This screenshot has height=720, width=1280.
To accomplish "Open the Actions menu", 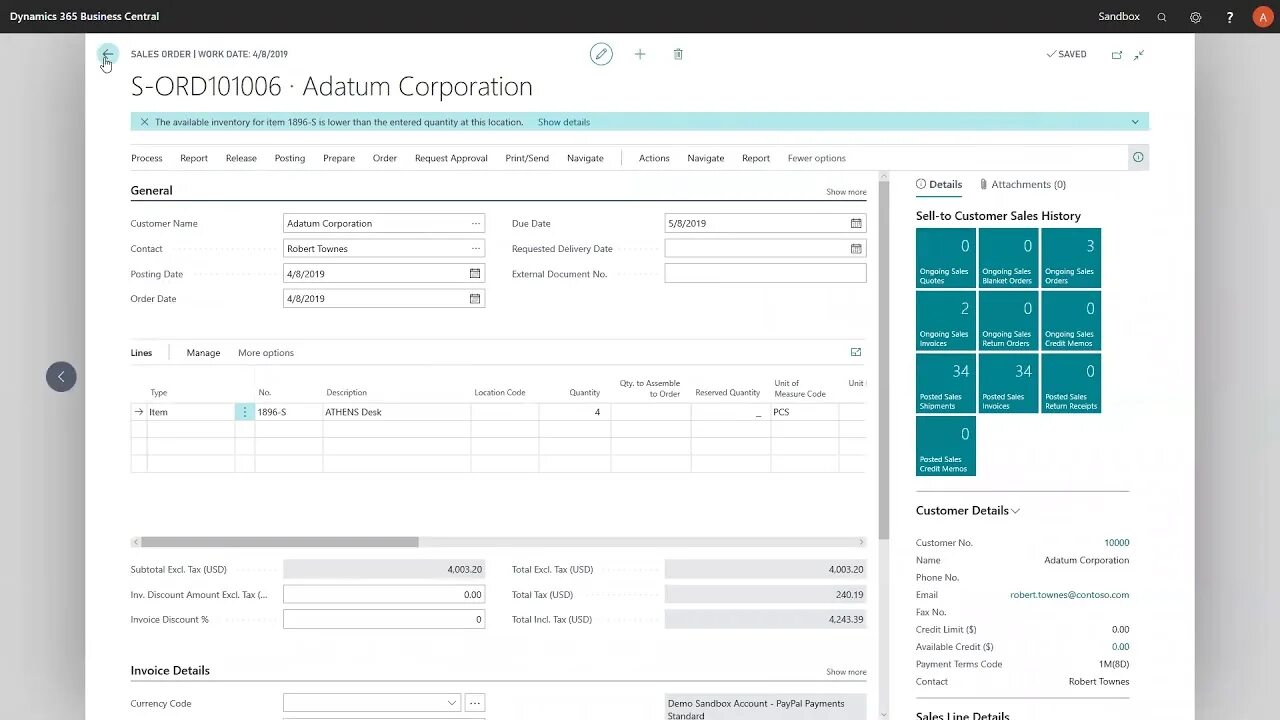I will point(654,158).
